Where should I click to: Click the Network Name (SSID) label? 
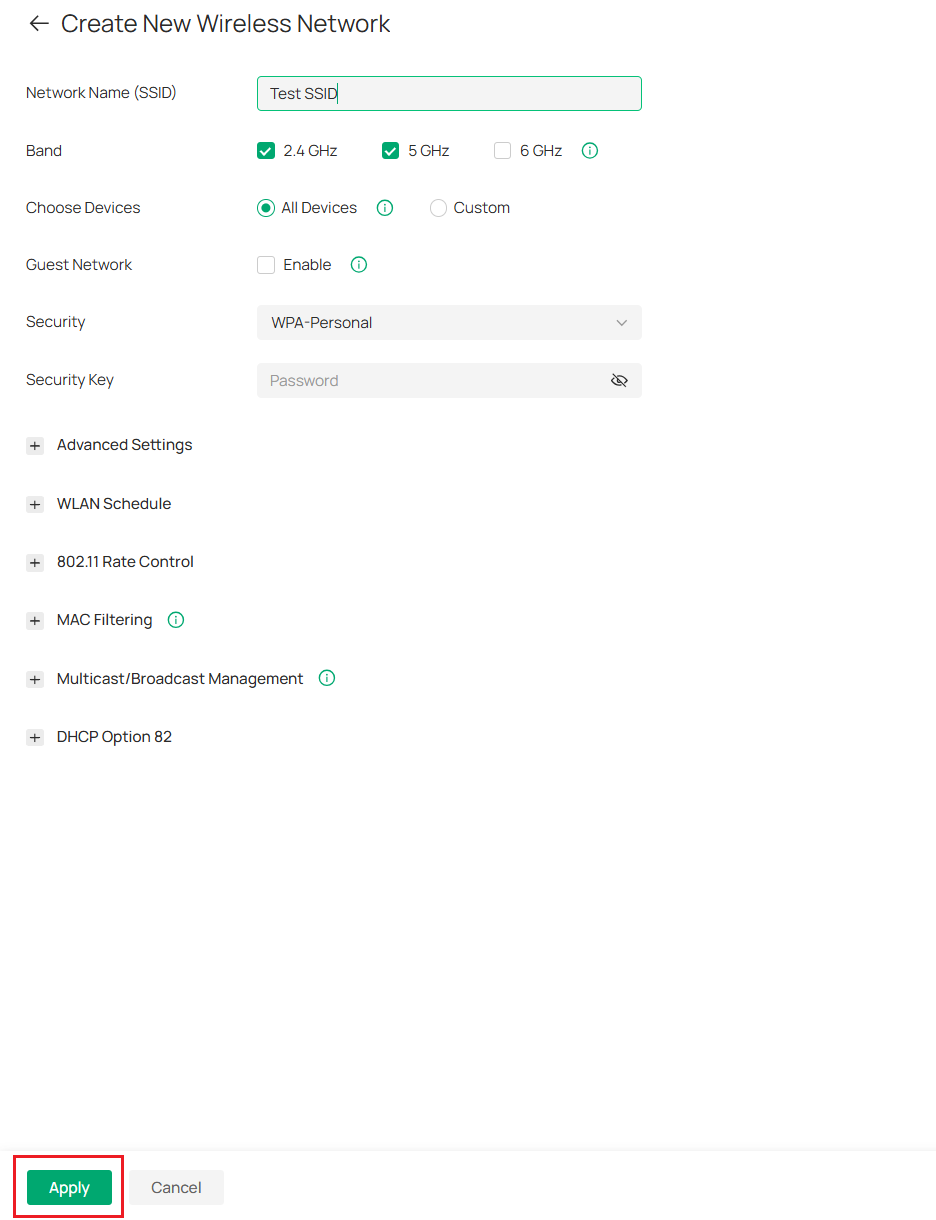(x=101, y=93)
